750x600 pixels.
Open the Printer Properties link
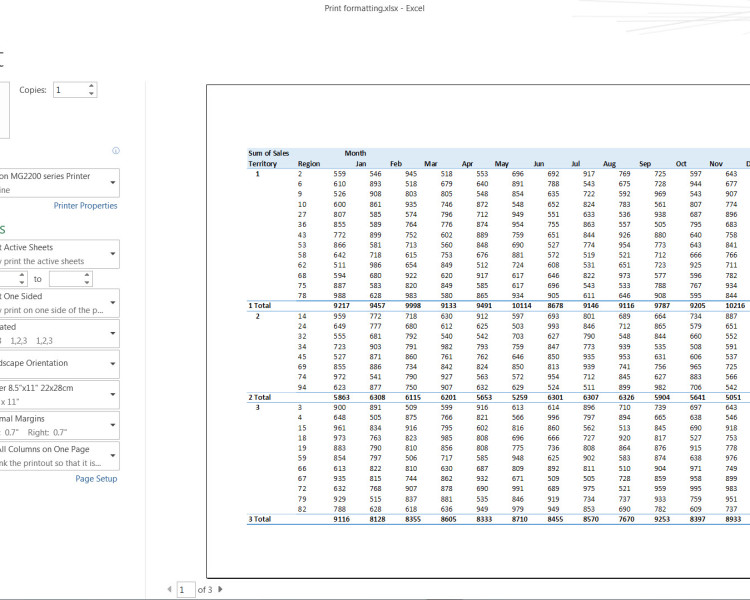point(85,206)
